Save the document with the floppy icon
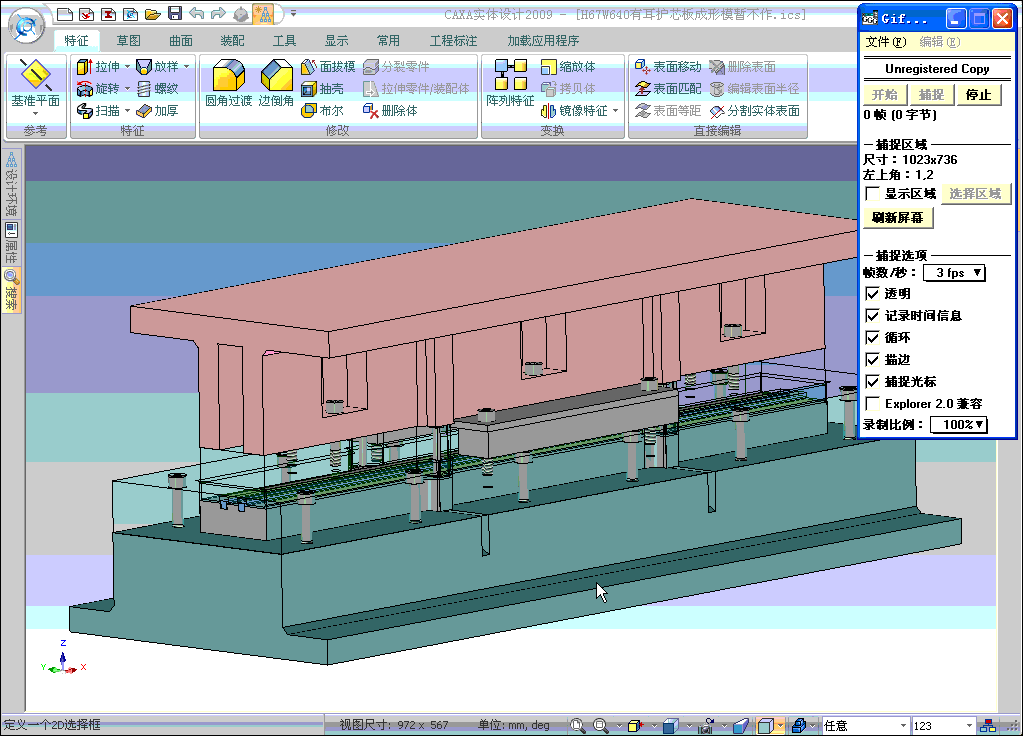The width and height of the screenshot is (1023, 736). (175, 14)
